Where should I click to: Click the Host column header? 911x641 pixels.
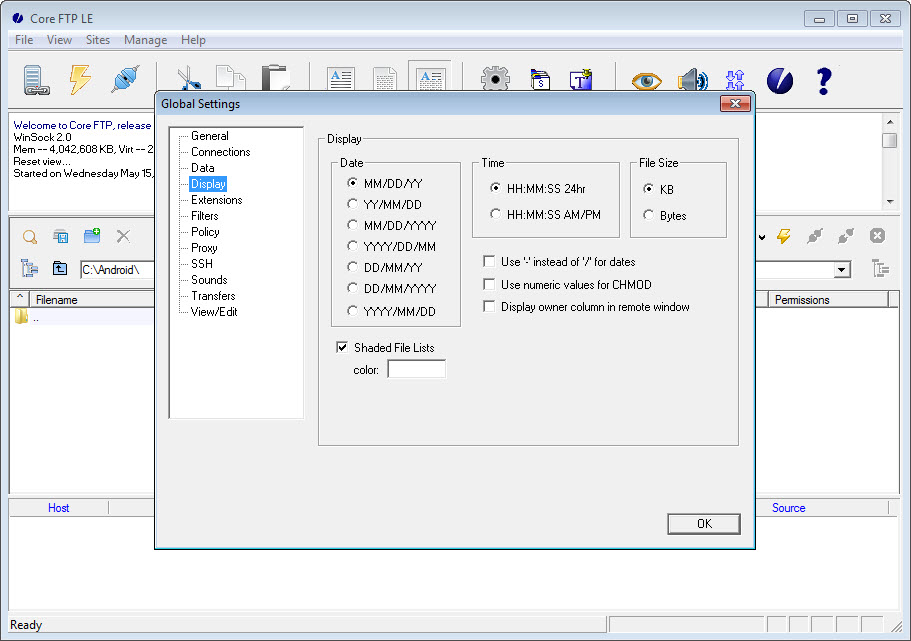[59, 508]
